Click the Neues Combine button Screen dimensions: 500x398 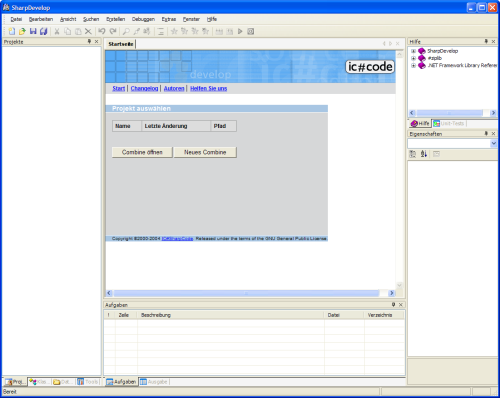[205, 152]
